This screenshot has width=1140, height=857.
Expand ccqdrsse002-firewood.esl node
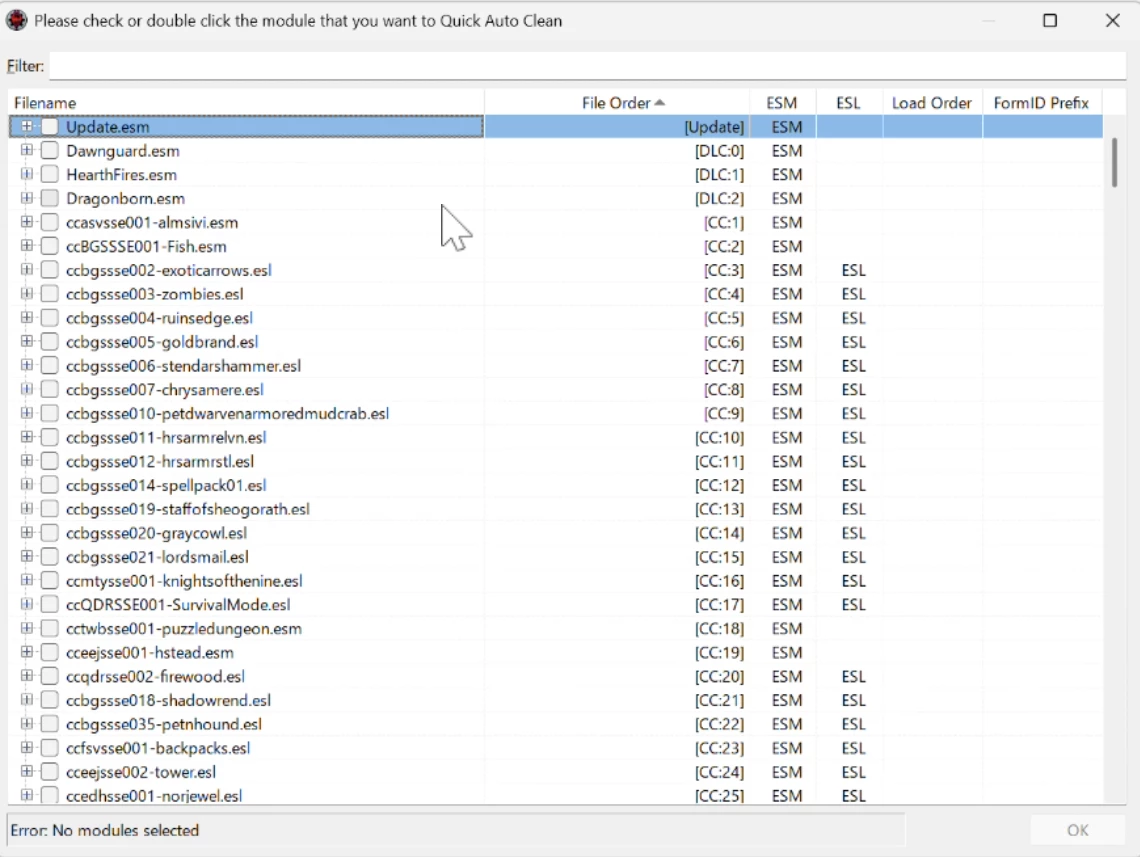(27, 676)
